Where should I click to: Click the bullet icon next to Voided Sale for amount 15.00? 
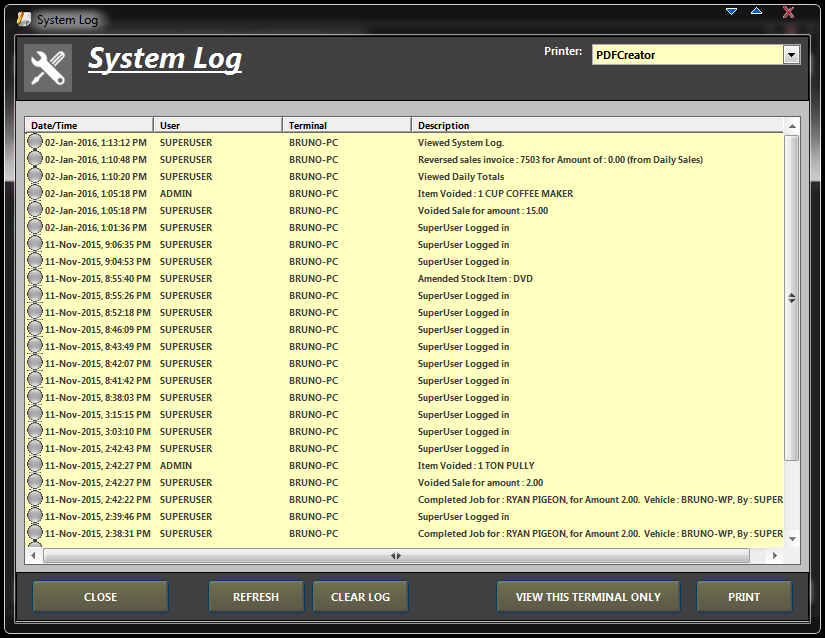pos(34,210)
